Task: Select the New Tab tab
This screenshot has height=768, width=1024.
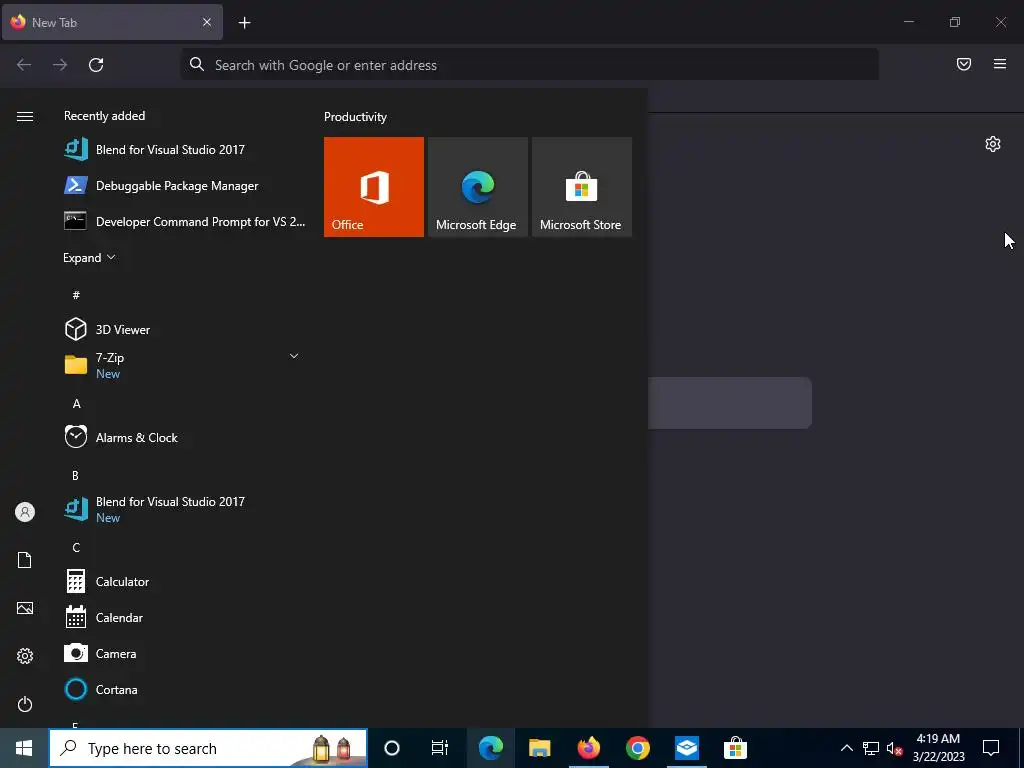Action: (x=112, y=22)
